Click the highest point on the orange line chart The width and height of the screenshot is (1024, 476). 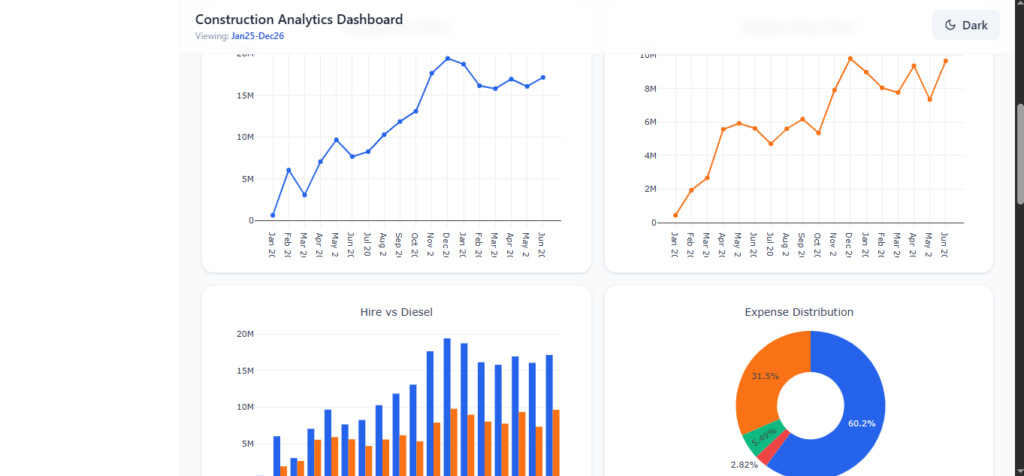850,58
